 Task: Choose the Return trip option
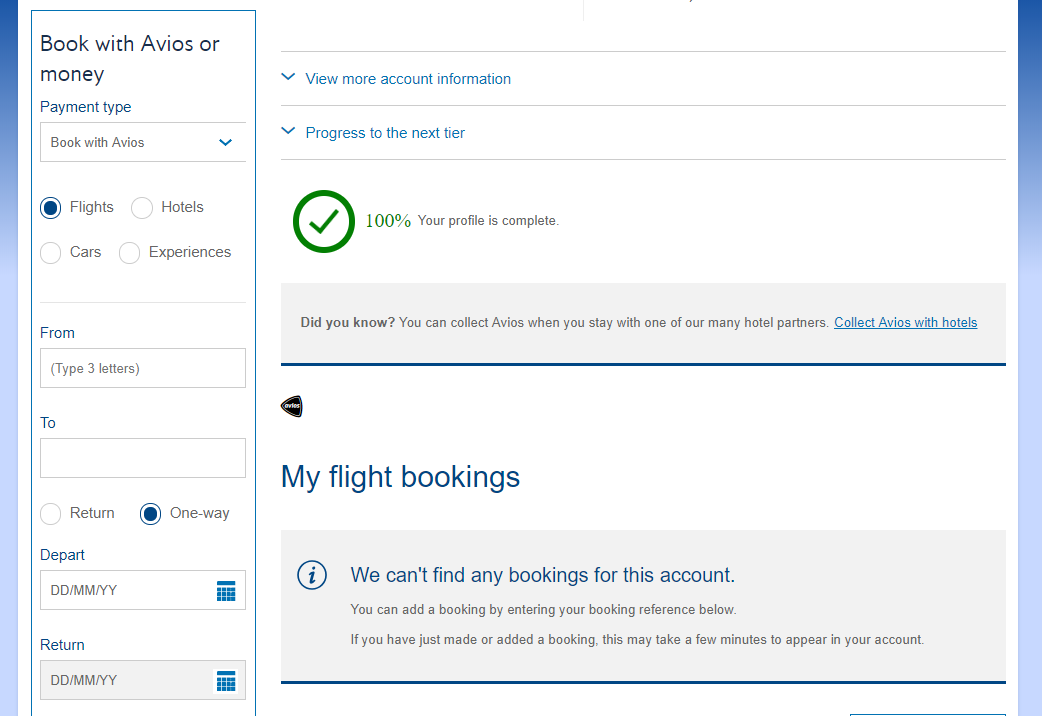51,514
